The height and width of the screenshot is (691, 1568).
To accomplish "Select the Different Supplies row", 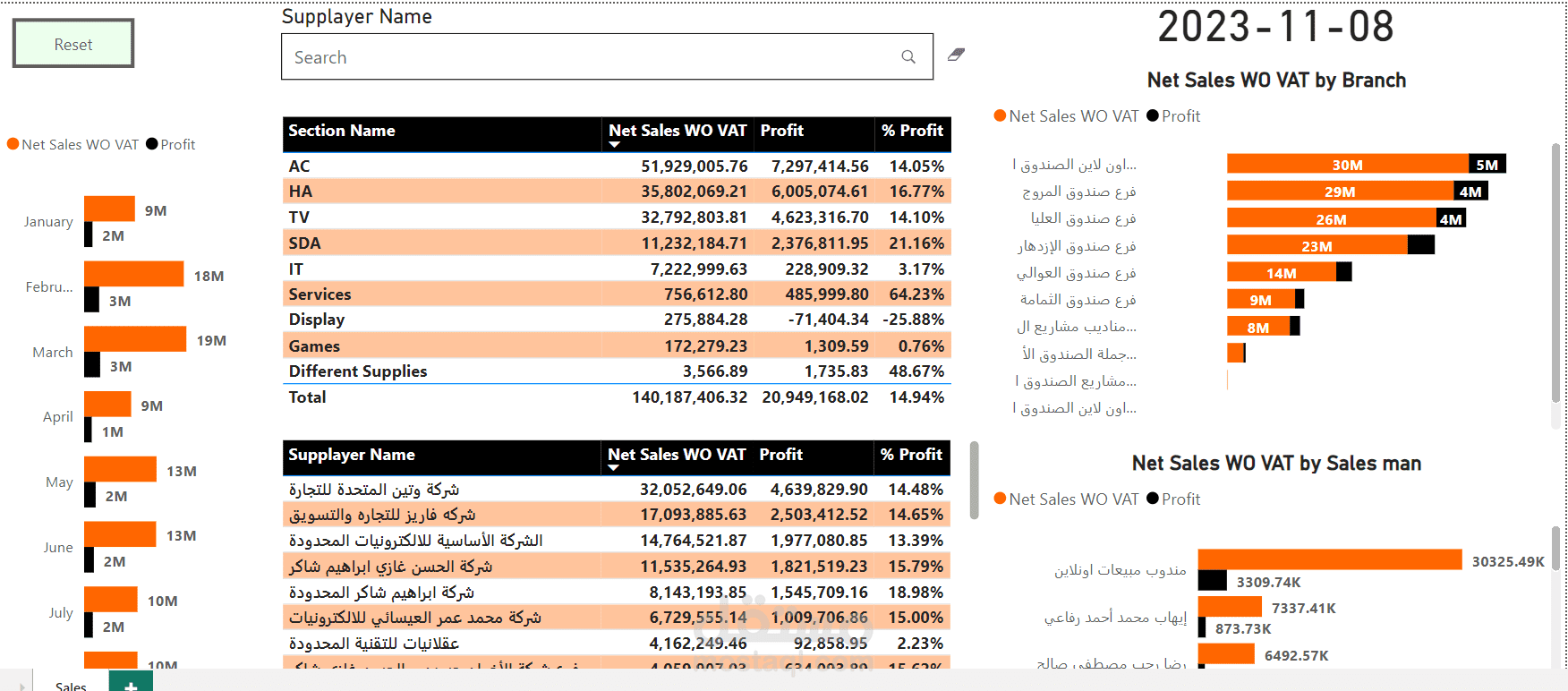I will [617, 371].
